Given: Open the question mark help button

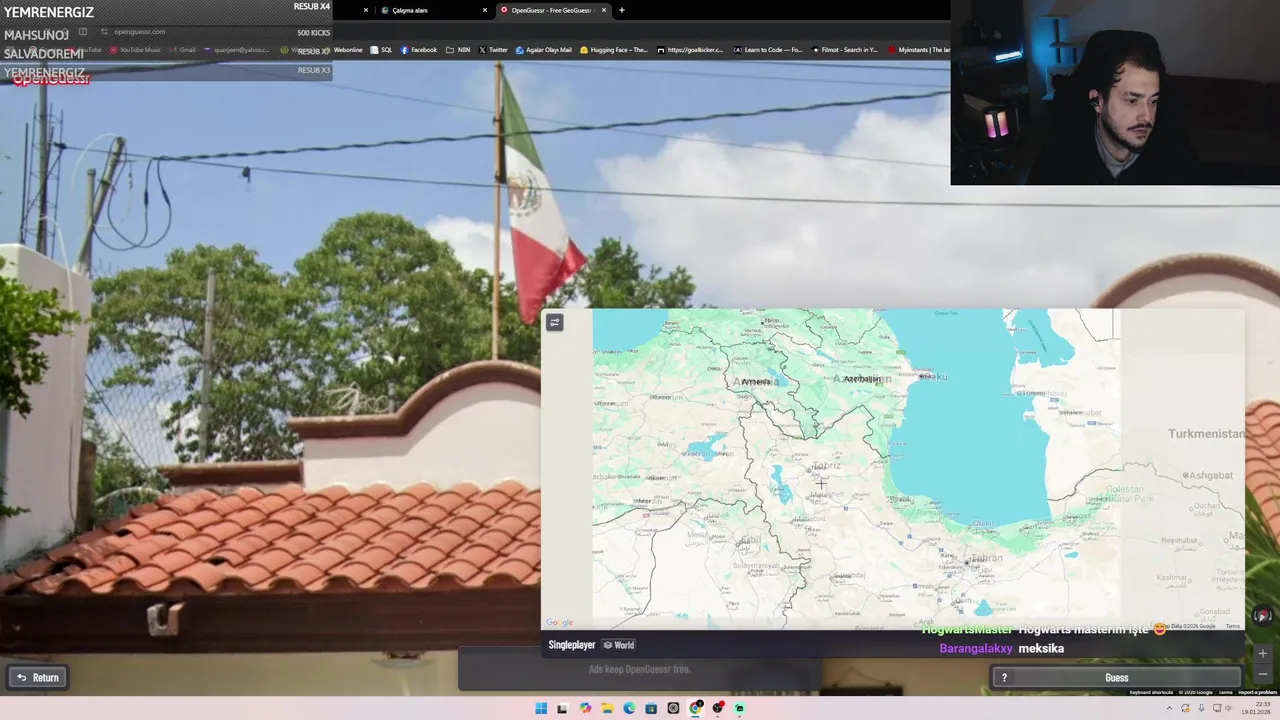Looking at the screenshot, I should coord(1004,678).
